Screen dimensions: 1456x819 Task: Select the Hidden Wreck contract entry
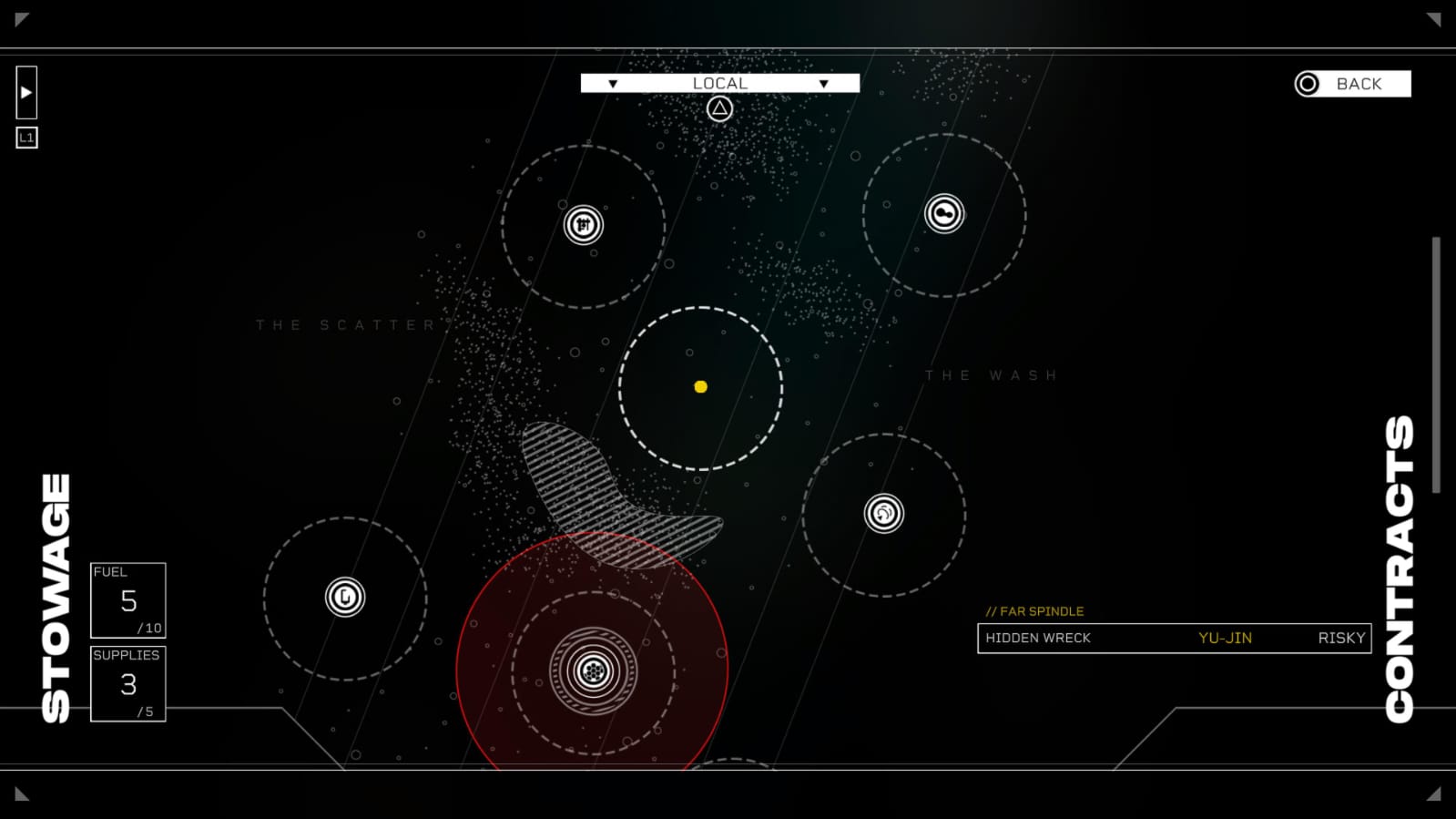[1174, 638]
